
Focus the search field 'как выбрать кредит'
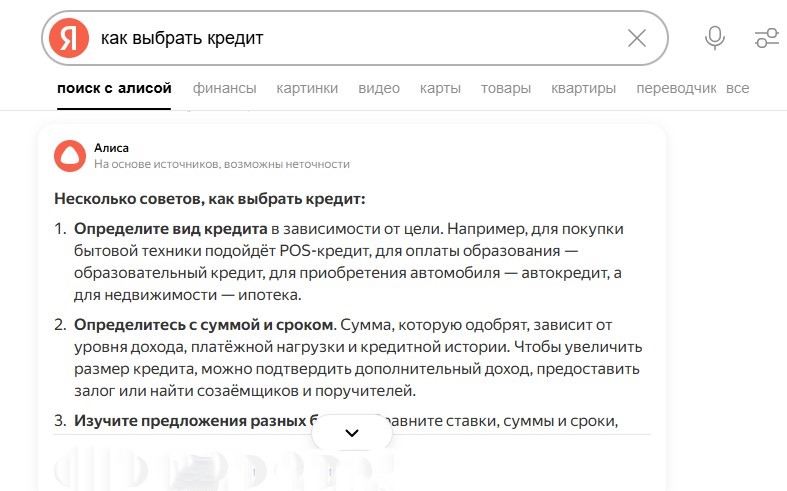click(356, 38)
